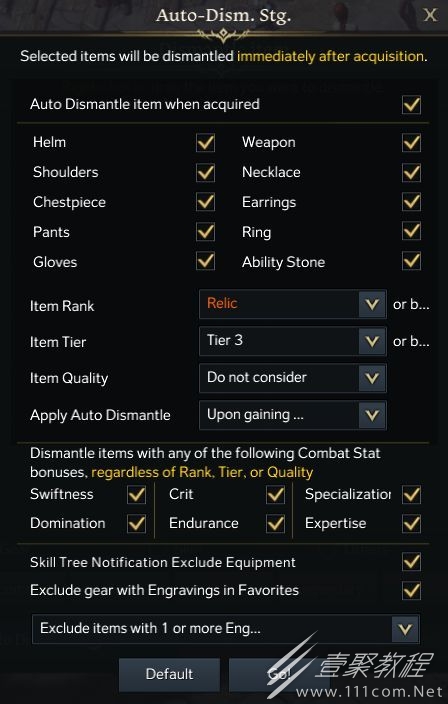The height and width of the screenshot is (704, 448).
Task: Expand the Item Tier dropdown
Action: (x=293, y=341)
